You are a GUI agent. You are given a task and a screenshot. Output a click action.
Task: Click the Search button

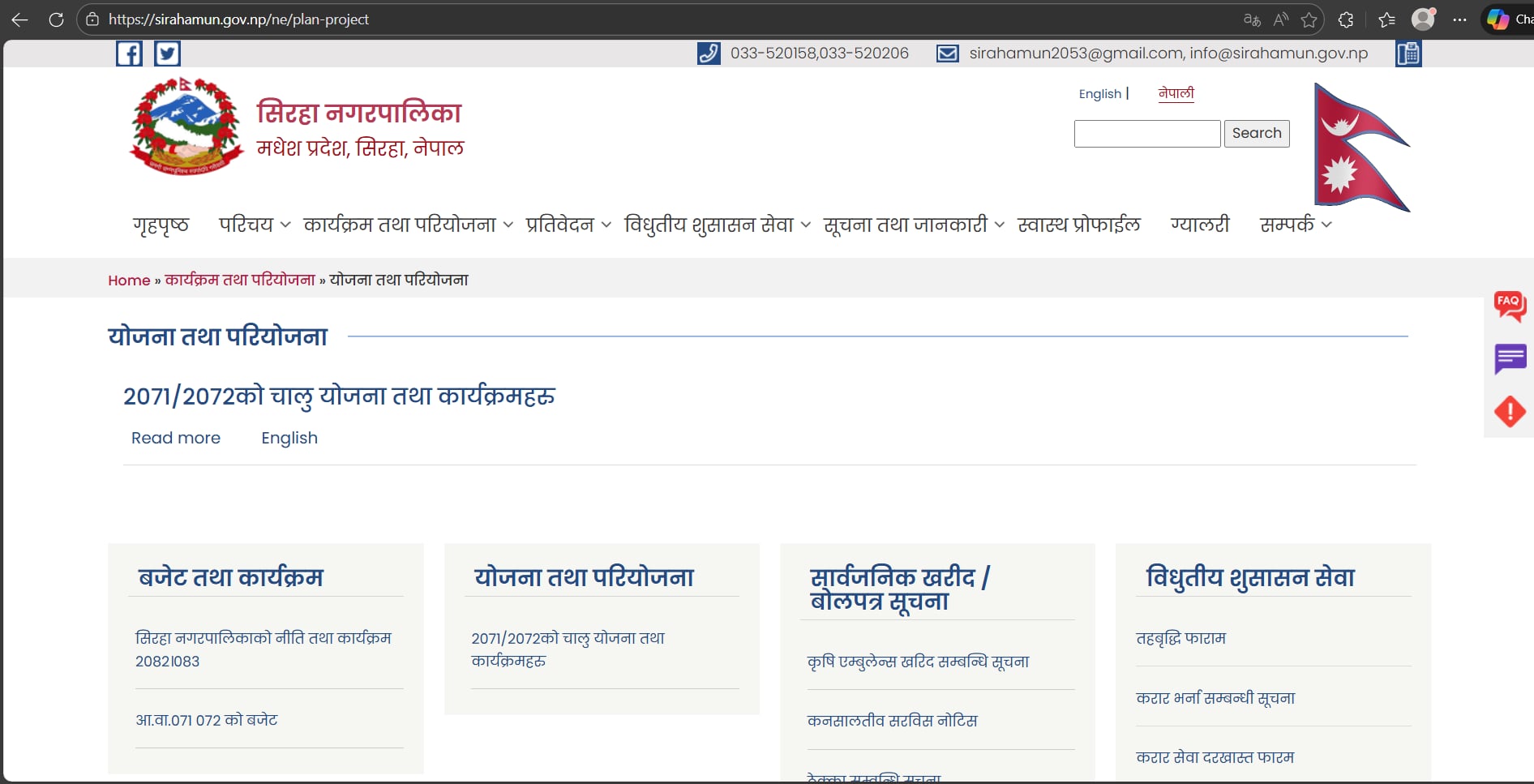click(1256, 133)
